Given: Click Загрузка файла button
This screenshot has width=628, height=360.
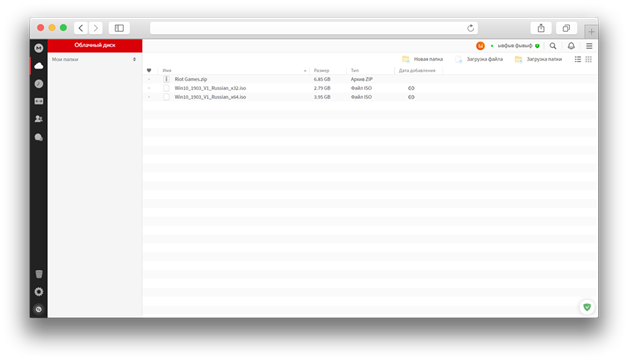Looking at the screenshot, I should (x=479, y=59).
